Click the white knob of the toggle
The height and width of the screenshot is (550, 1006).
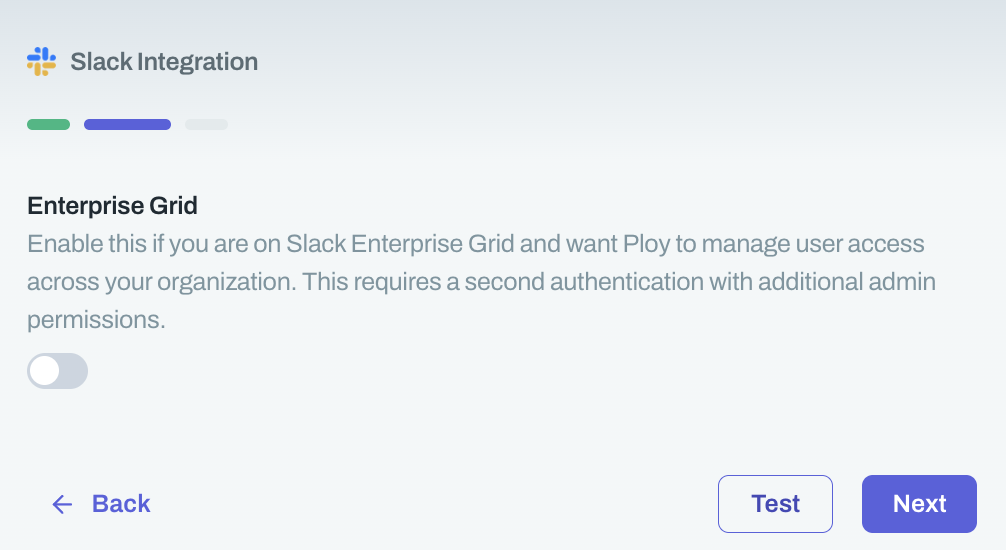point(45,371)
